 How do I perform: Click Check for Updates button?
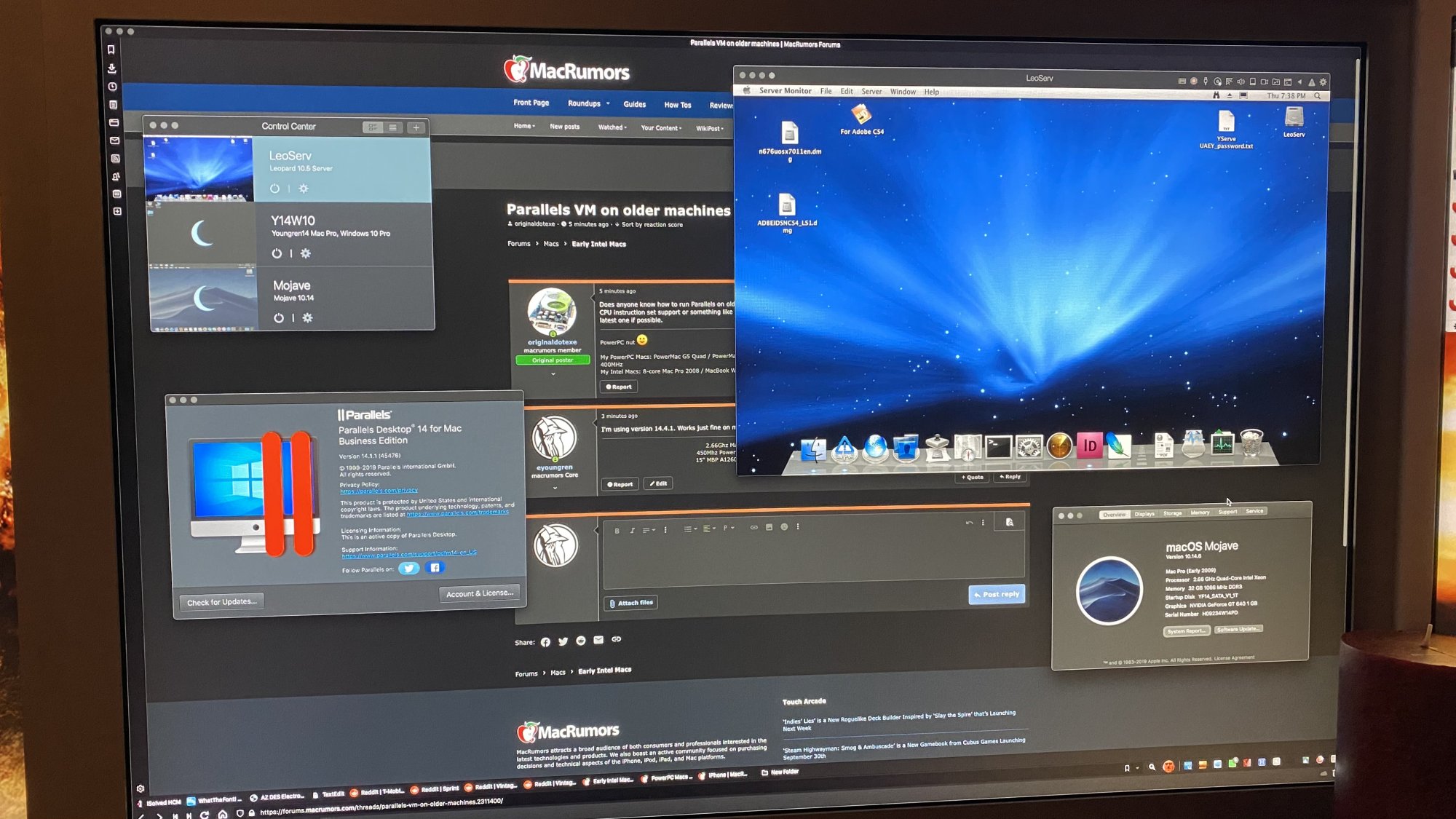pos(222,602)
